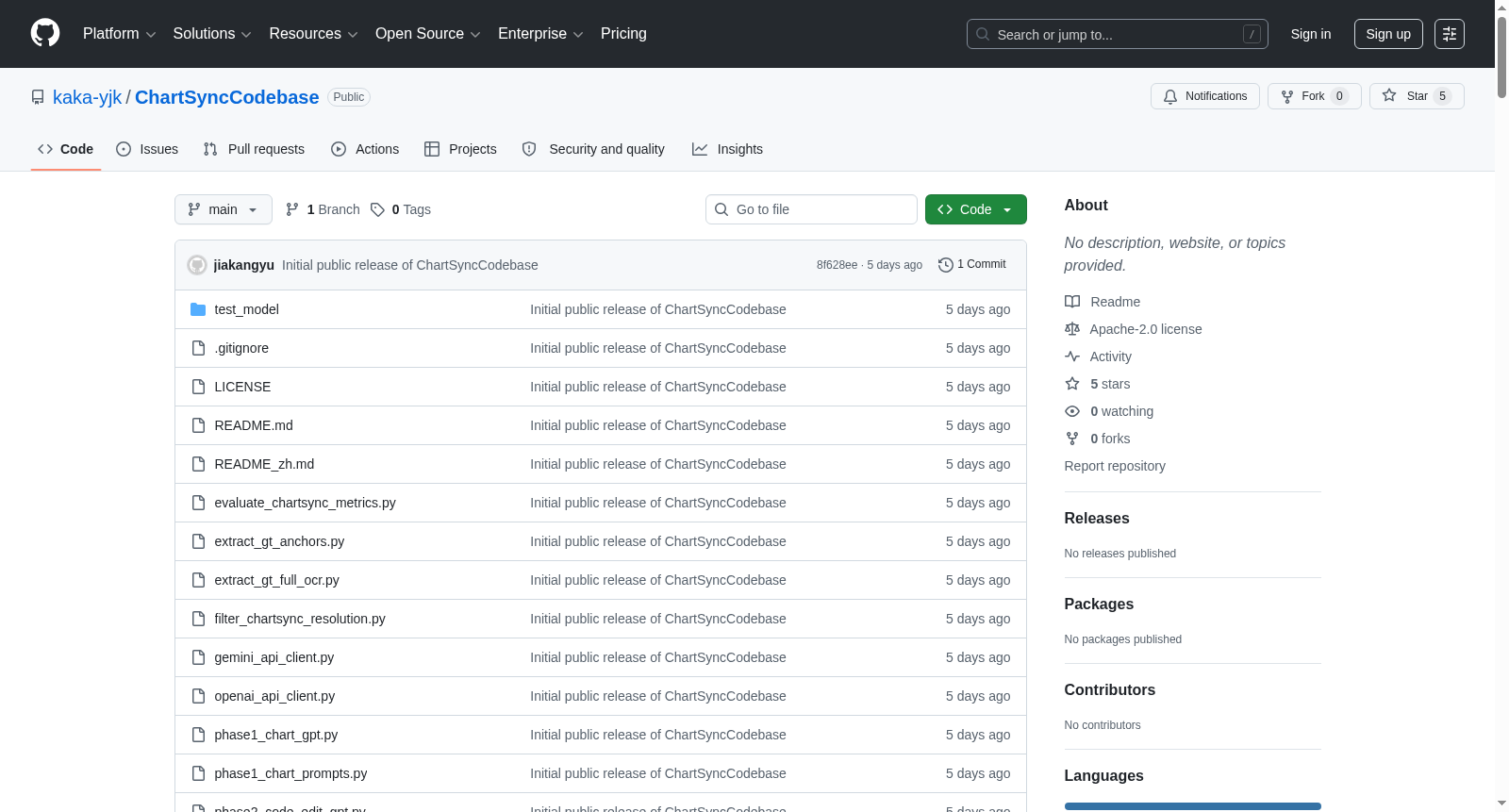Click the file icon for phase1_chart_gpt.py
This screenshot has height=812, width=1509.
point(198,735)
